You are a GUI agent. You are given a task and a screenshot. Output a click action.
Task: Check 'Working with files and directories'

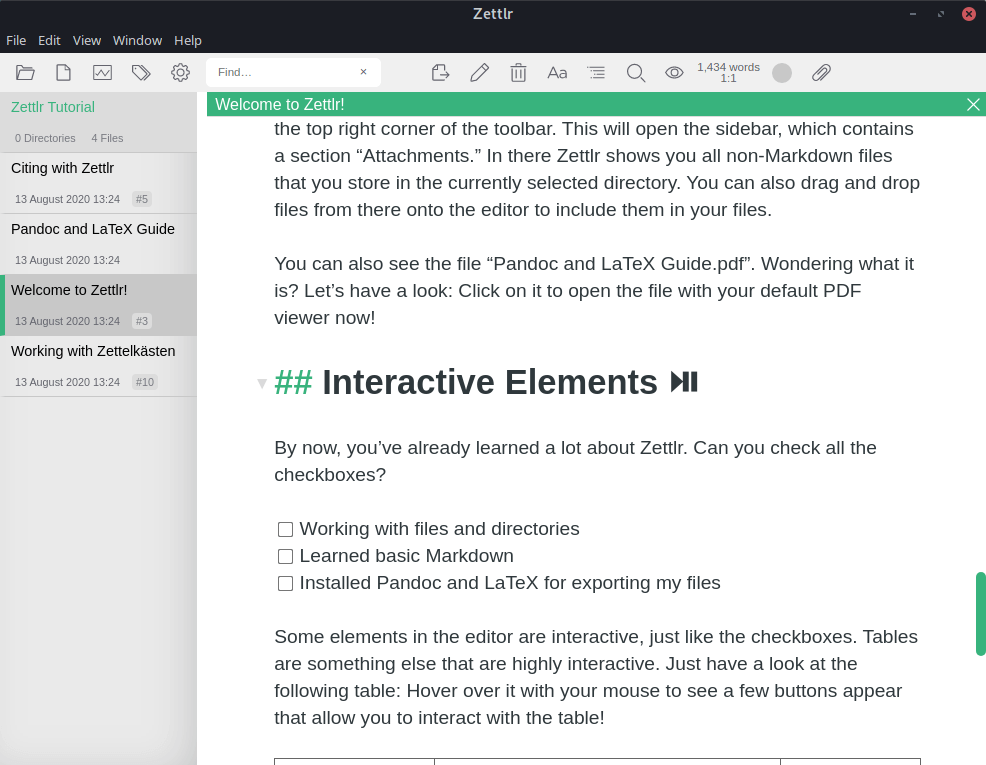285,529
